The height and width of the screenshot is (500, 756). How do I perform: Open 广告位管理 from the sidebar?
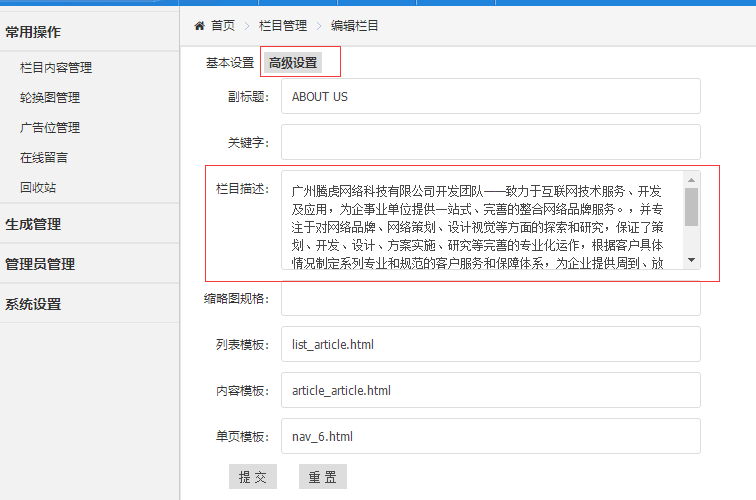tap(50, 128)
